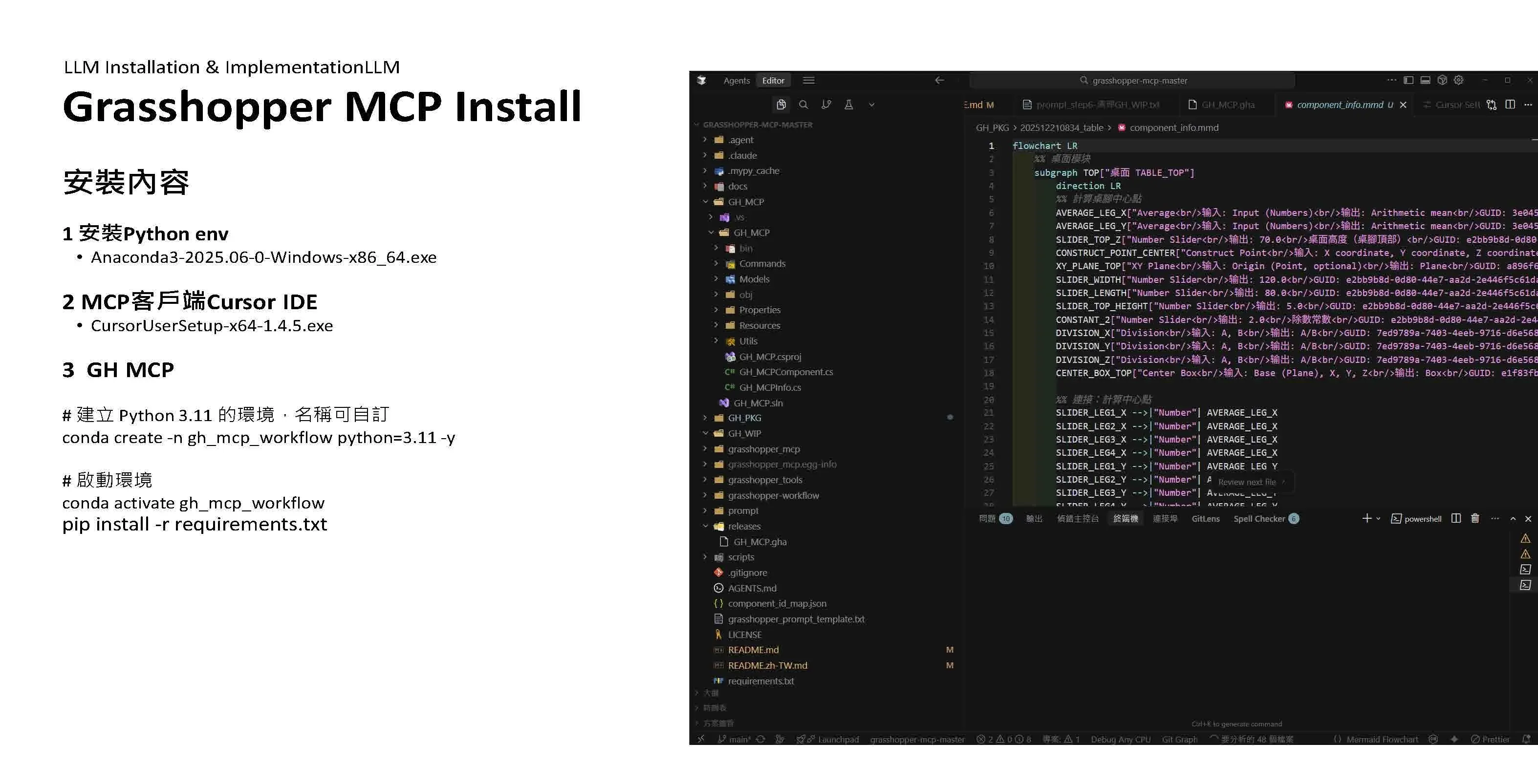Viewport: 1538px width, 784px height.
Task: Switch to Agents mode
Action: coord(736,81)
